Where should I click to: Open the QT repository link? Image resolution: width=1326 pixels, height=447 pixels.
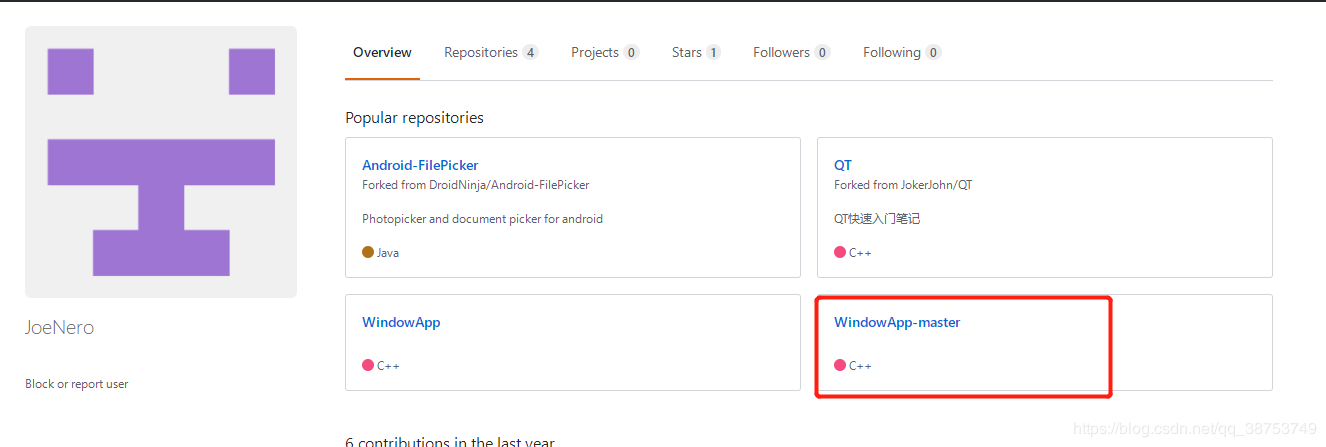843,165
